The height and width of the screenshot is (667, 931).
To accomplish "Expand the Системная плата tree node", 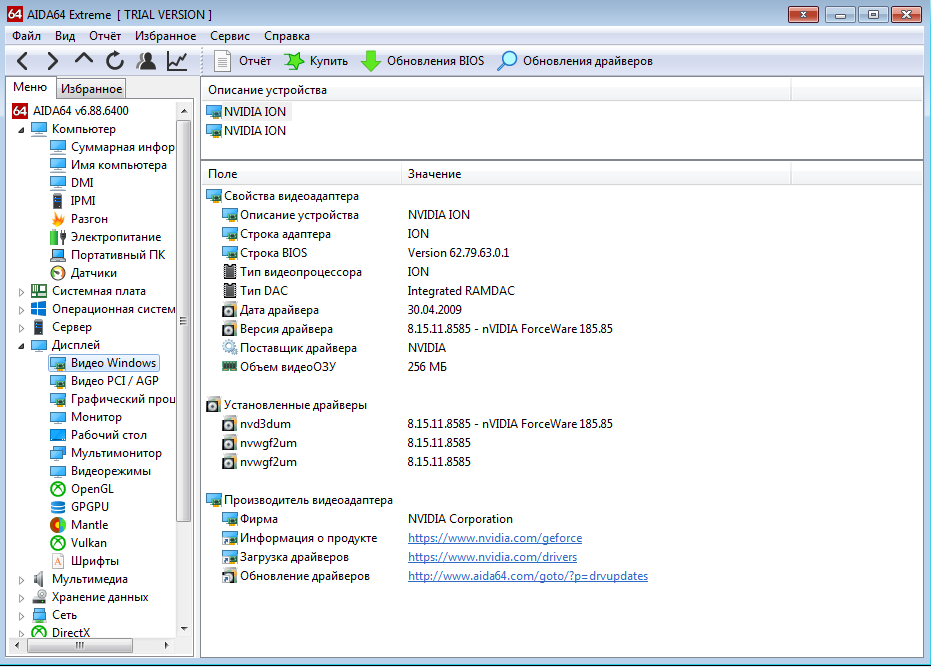I will [21, 292].
